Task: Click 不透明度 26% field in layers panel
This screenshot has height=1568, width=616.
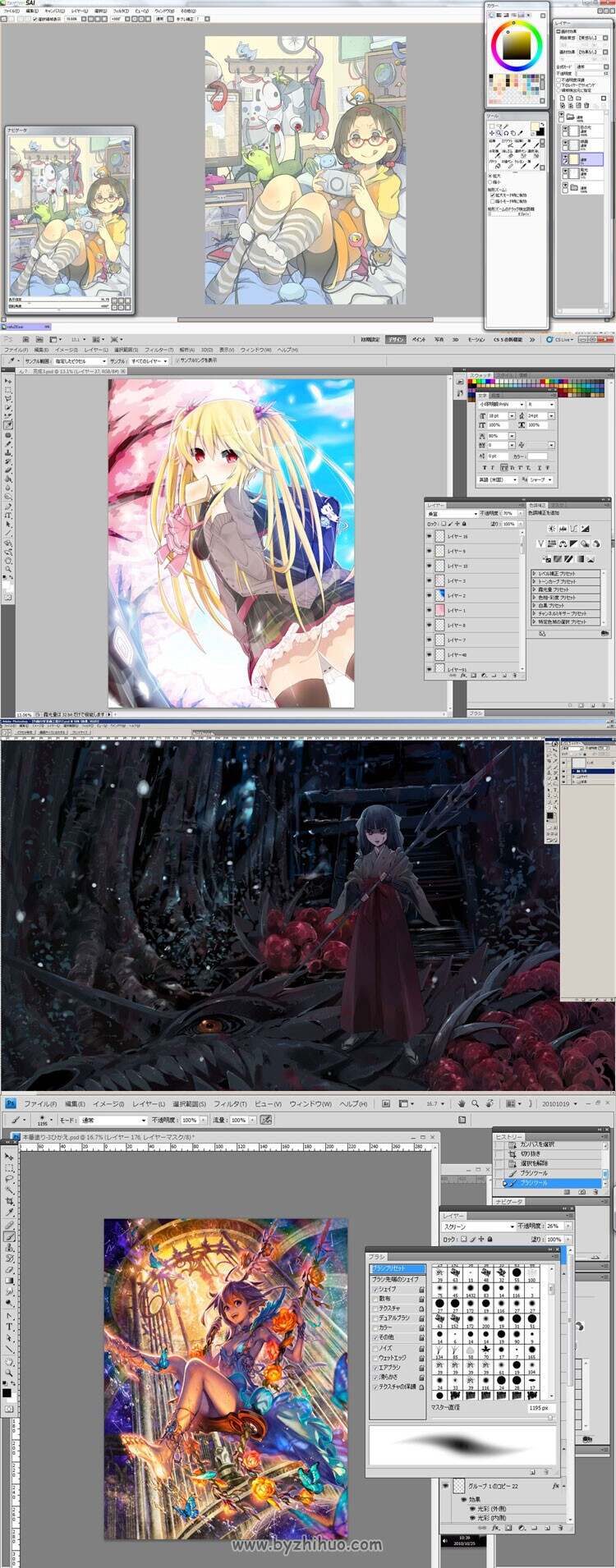Action: click(554, 1226)
